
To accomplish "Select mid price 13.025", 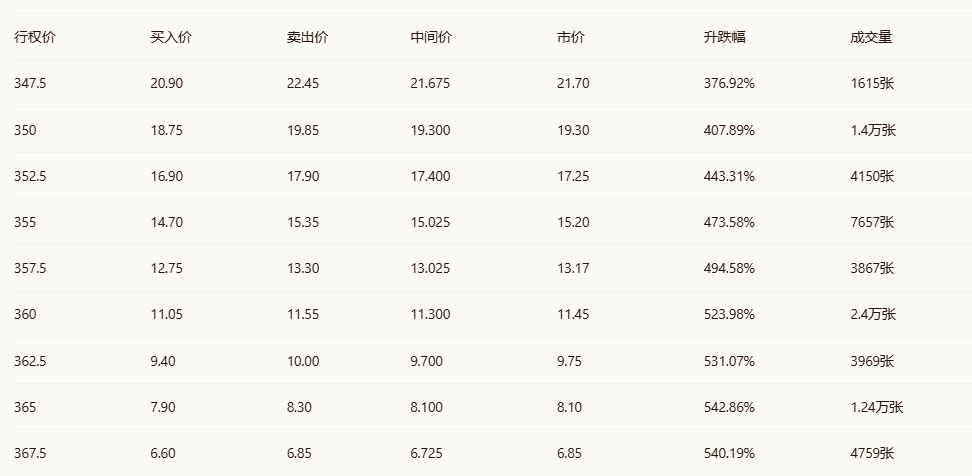I will [x=430, y=268].
